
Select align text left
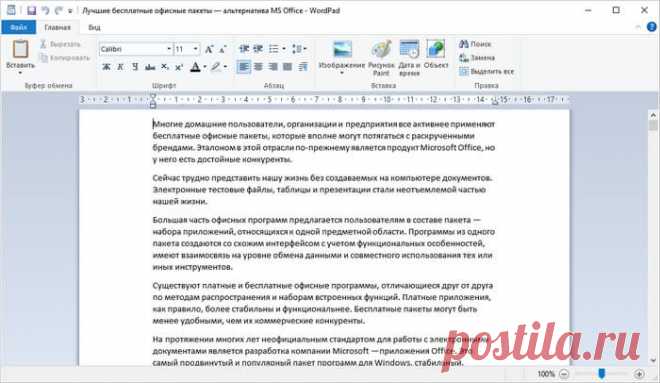point(244,67)
